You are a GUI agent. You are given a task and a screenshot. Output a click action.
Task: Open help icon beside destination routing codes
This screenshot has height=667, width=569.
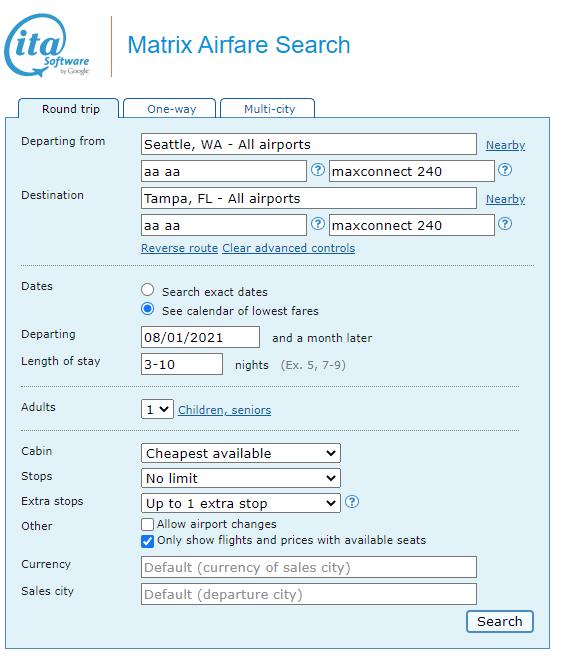[318, 224]
